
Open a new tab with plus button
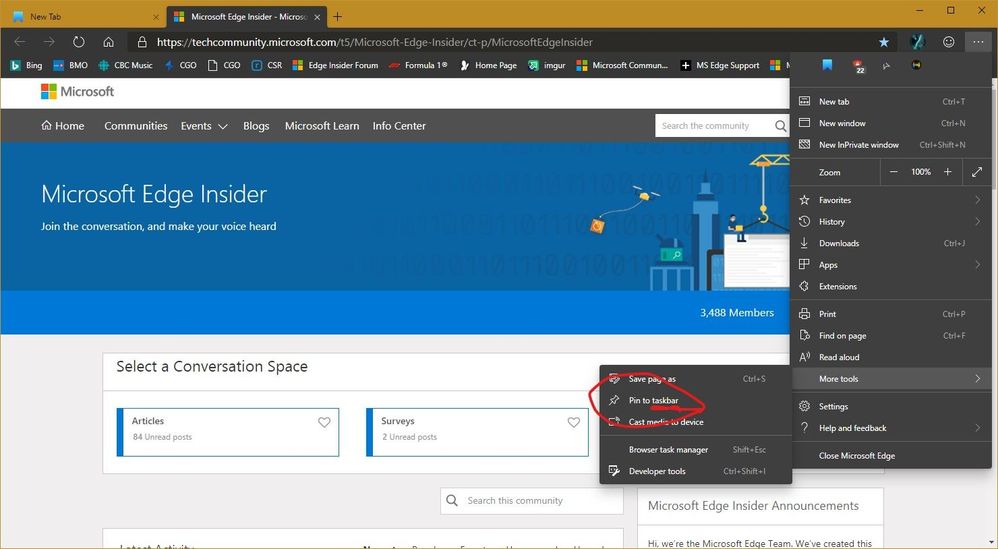337,17
